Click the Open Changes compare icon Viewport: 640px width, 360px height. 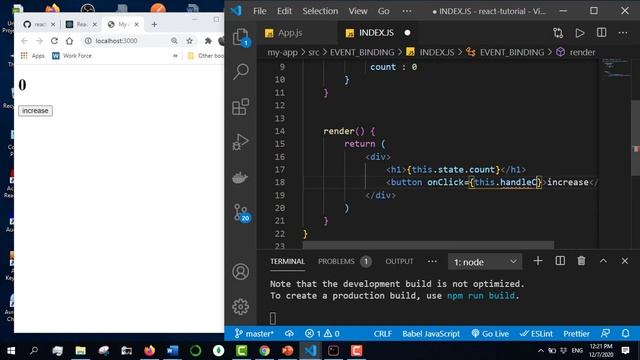pyautogui.click(x=558, y=33)
